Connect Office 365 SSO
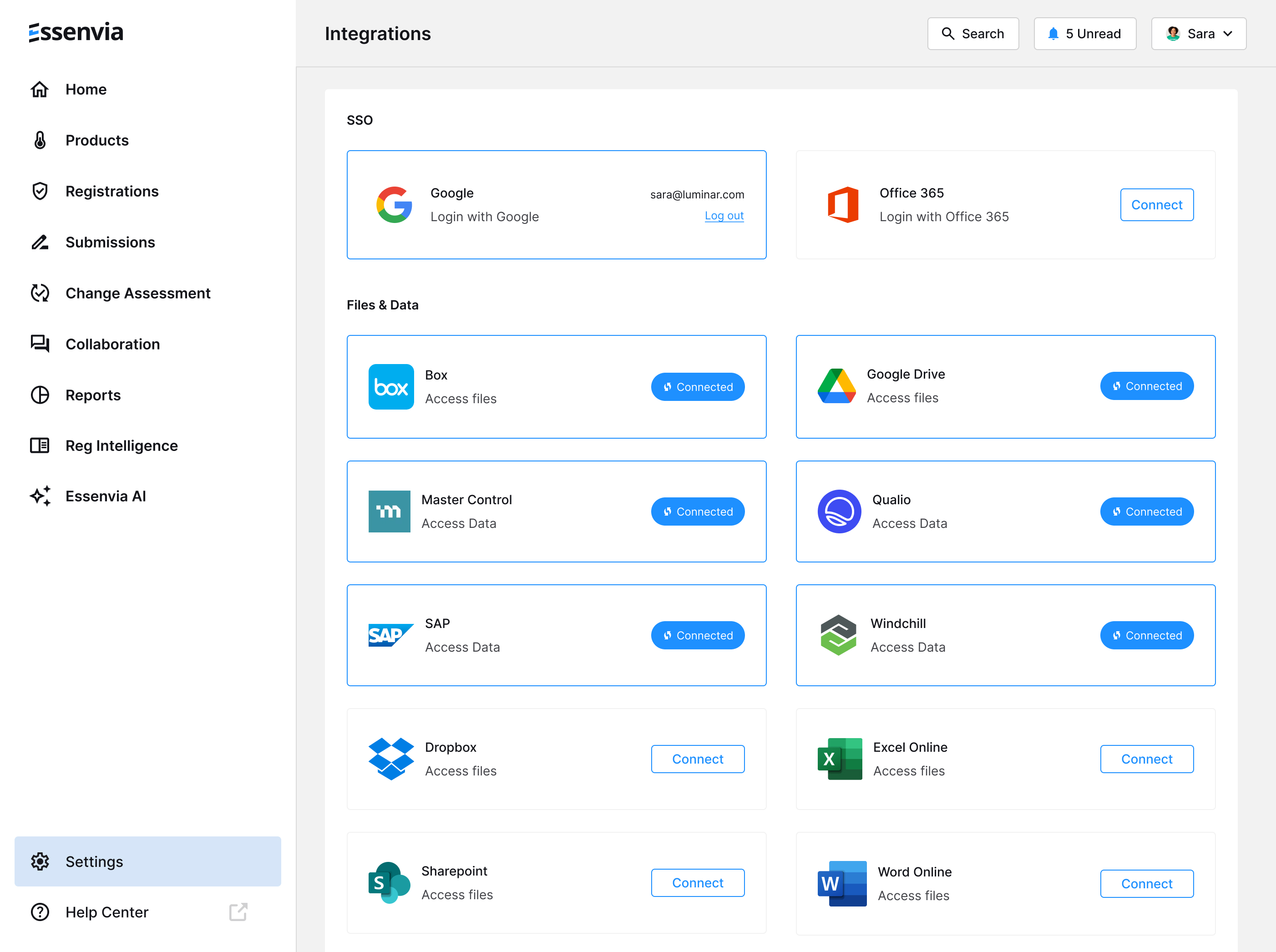Image resolution: width=1276 pixels, height=952 pixels. [x=1156, y=205]
